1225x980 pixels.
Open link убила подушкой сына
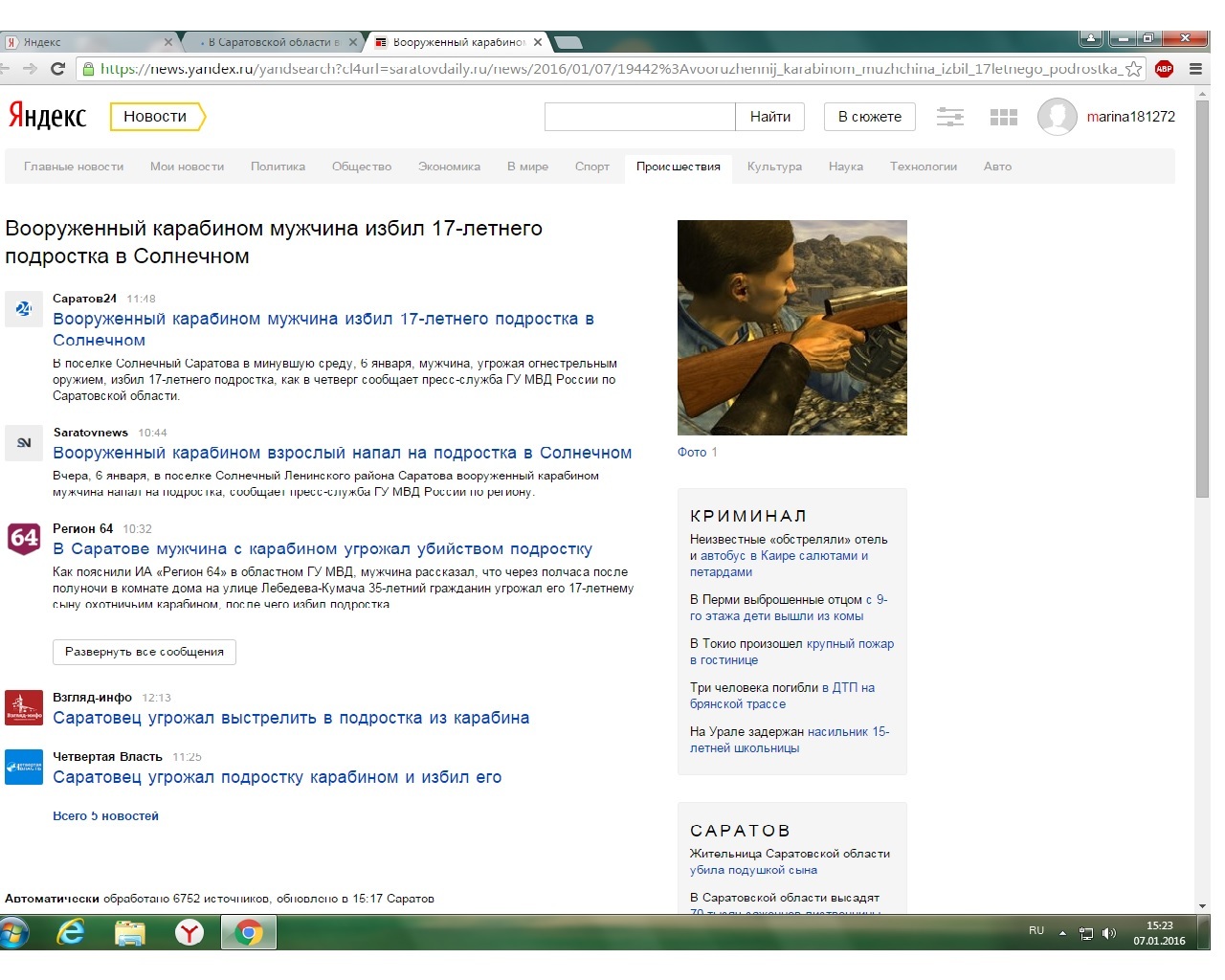pos(753,870)
